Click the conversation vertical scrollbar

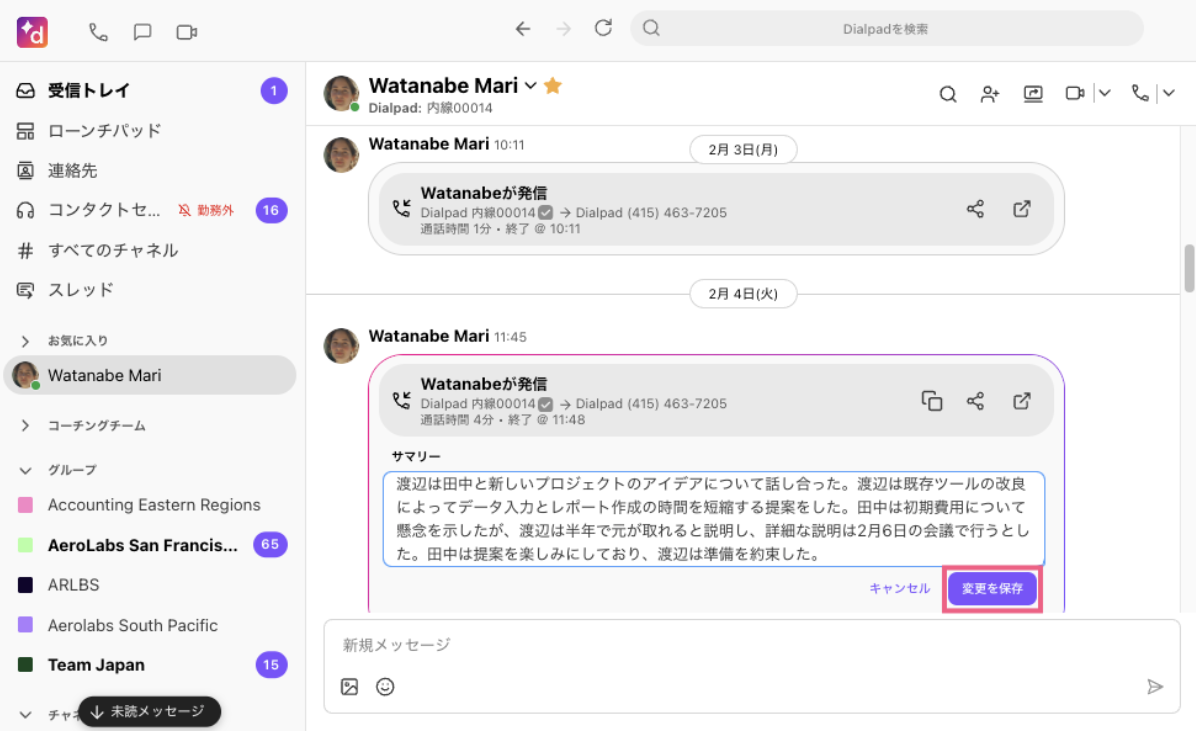1188,268
